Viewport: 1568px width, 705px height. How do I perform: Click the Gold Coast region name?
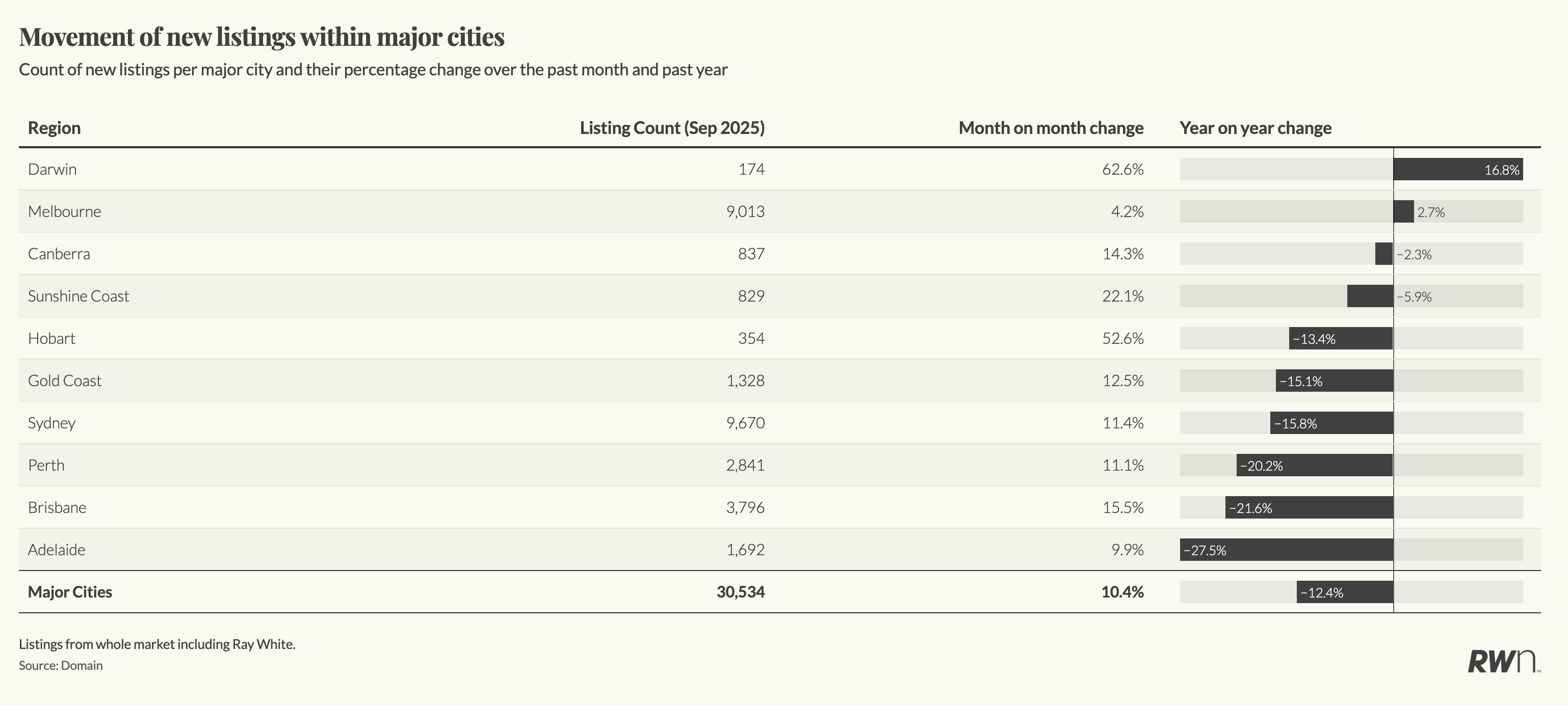pyautogui.click(x=65, y=381)
